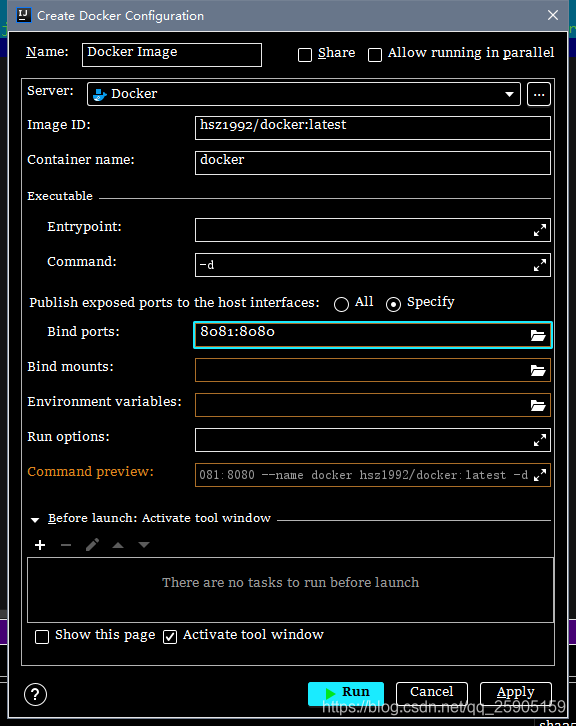Close the Create Docker Configuration dialog
The height and width of the screenshot is (726, 576).
pyautogui.click(x=552, y=15)
